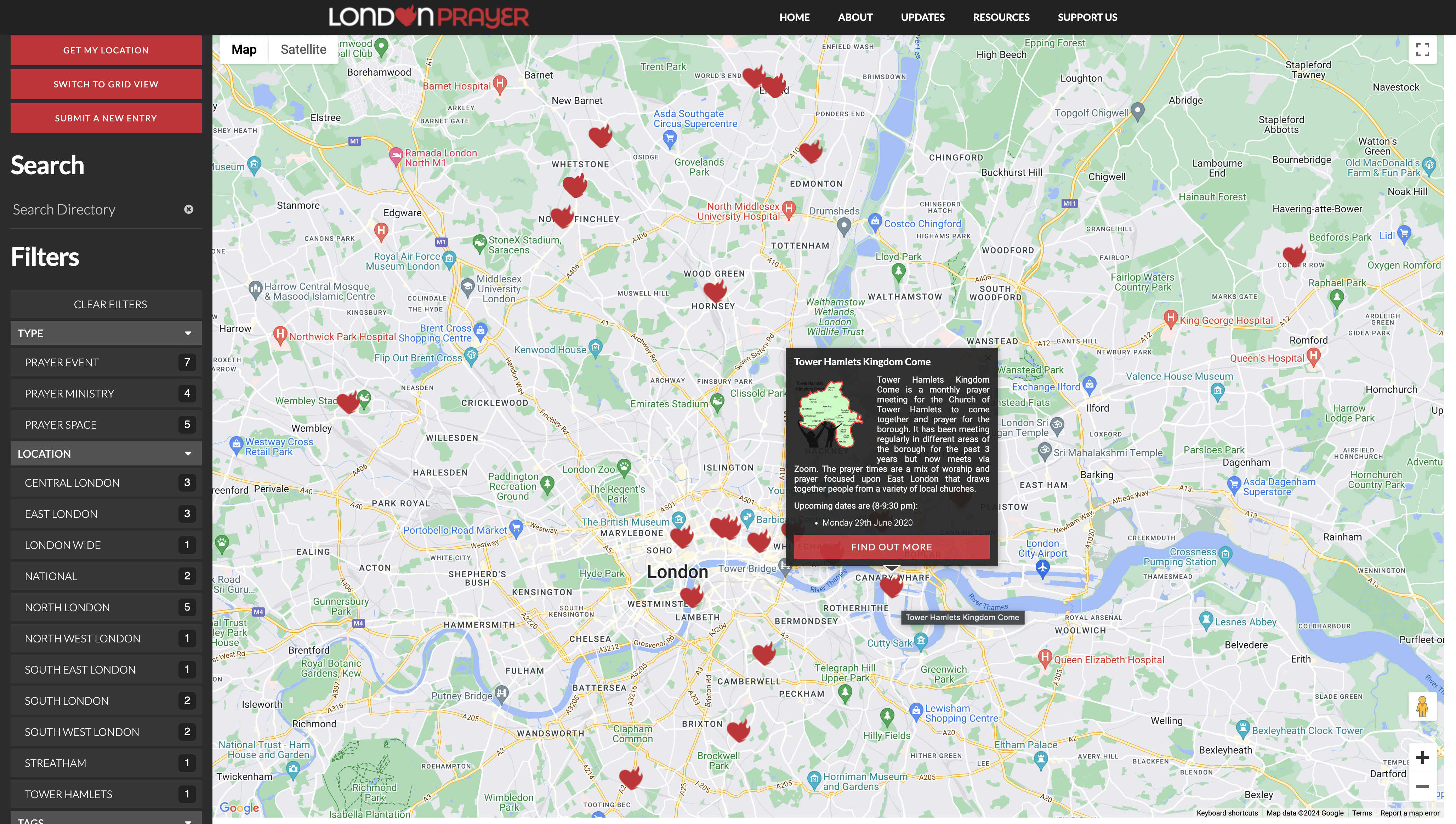Open the RESOURCES menu item
Viewport: 1456px width, 824px height.
1001,17
